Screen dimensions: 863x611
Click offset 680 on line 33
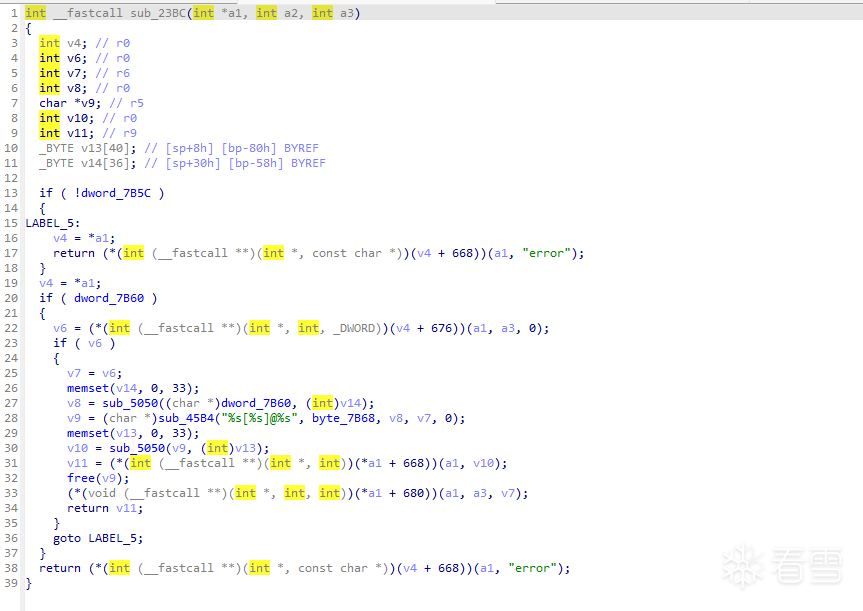[x=413, y=493]
